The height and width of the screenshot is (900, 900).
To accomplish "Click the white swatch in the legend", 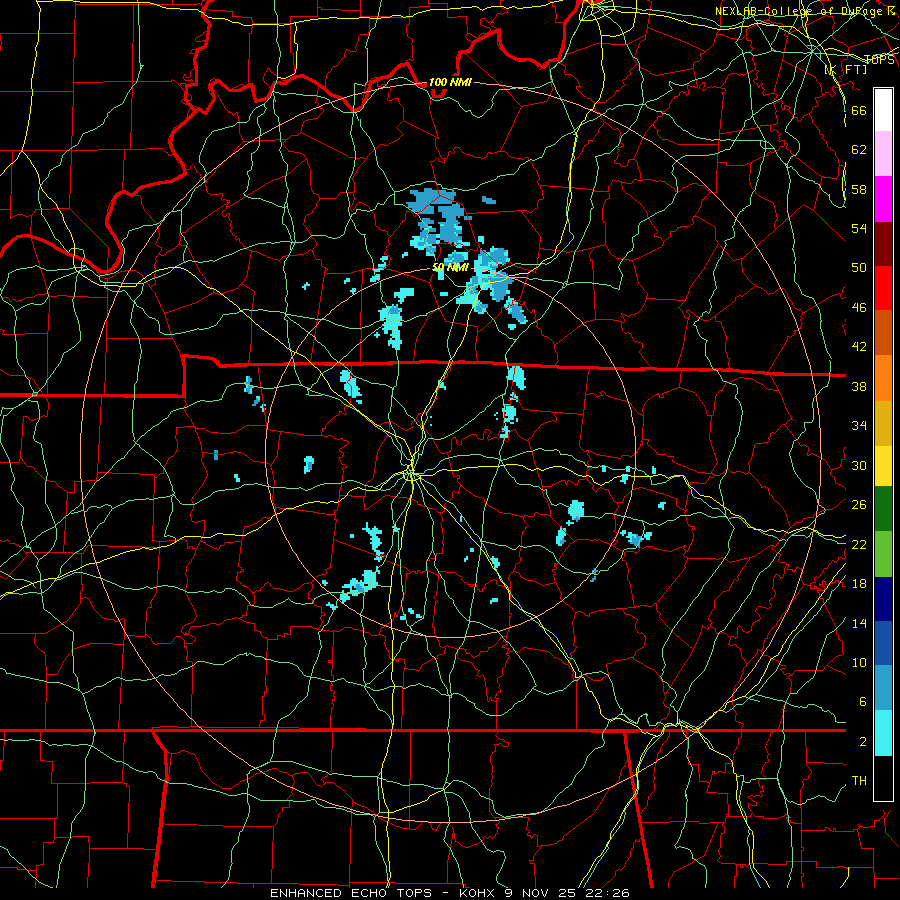I will (x=883, y=110).
